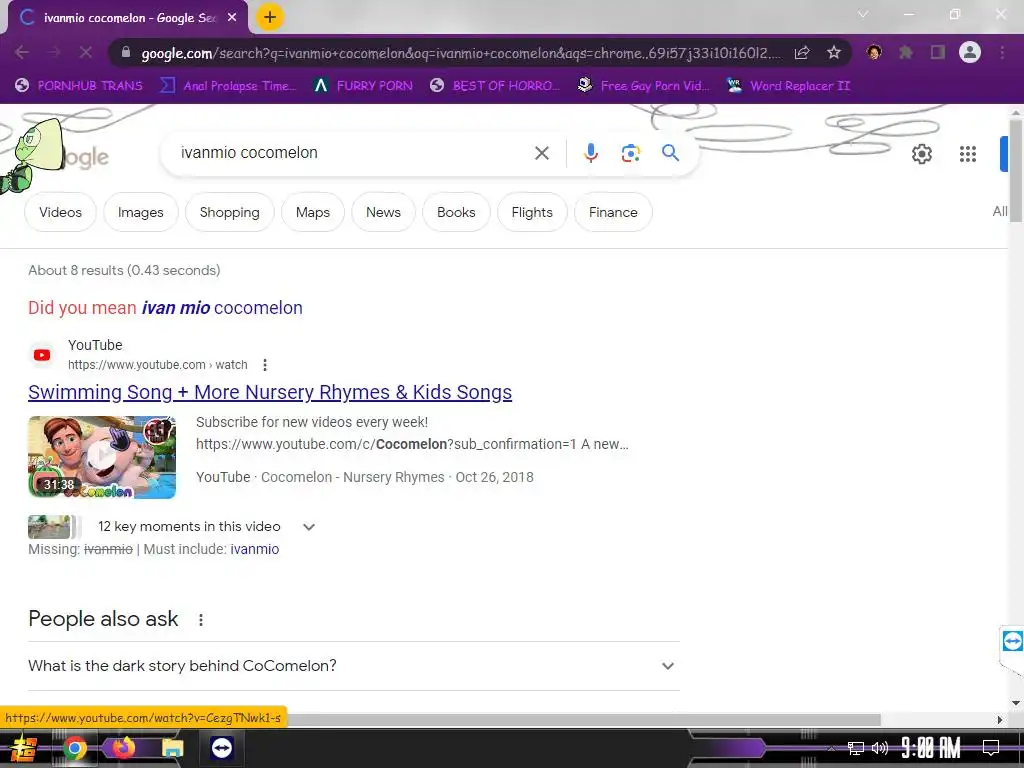Open the Word Replacer II bookmark

pos(788,86)
